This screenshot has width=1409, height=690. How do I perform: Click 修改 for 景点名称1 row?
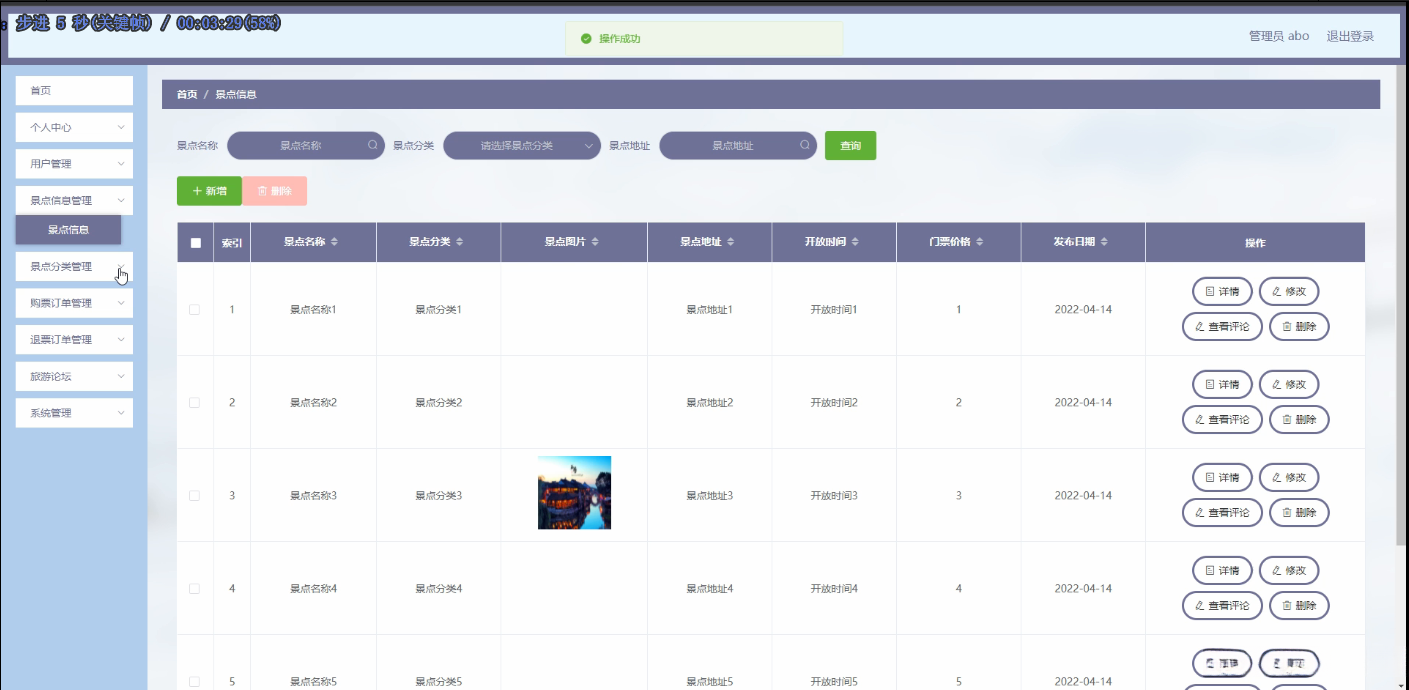(1289, 291)
